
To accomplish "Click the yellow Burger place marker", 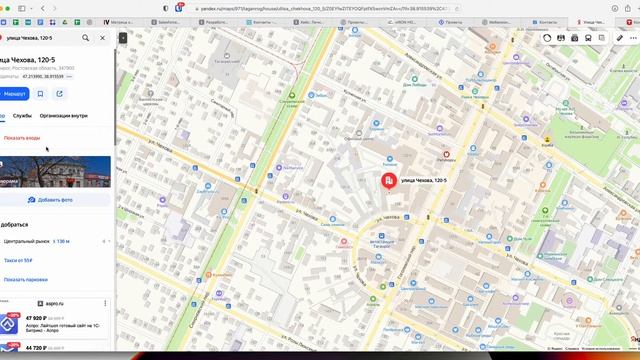I will click(547, 140).
